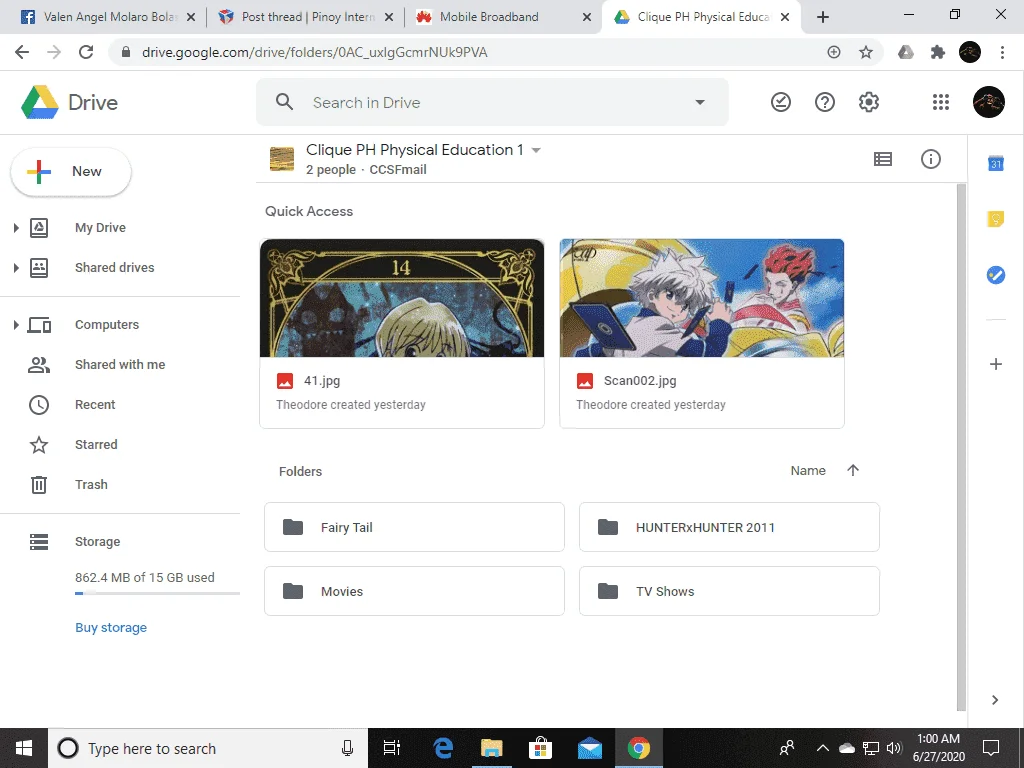
Task: Bookmark this page with the star
Action: coord(866,52)
